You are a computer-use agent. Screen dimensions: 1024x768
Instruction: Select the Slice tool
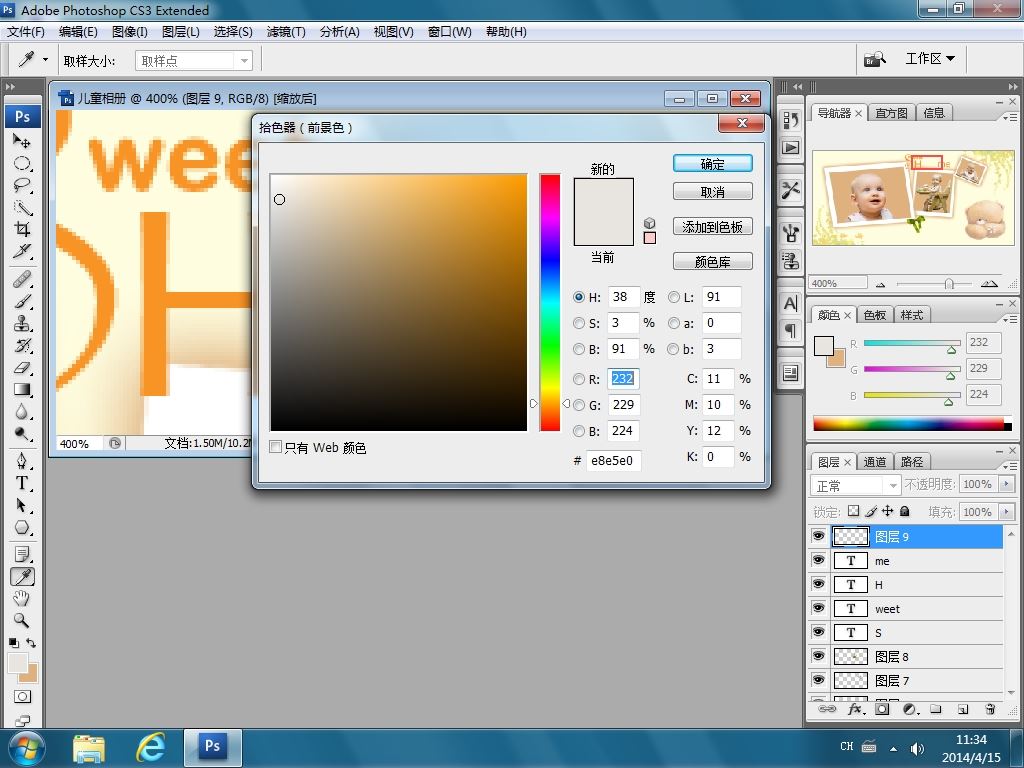point(22,251)
